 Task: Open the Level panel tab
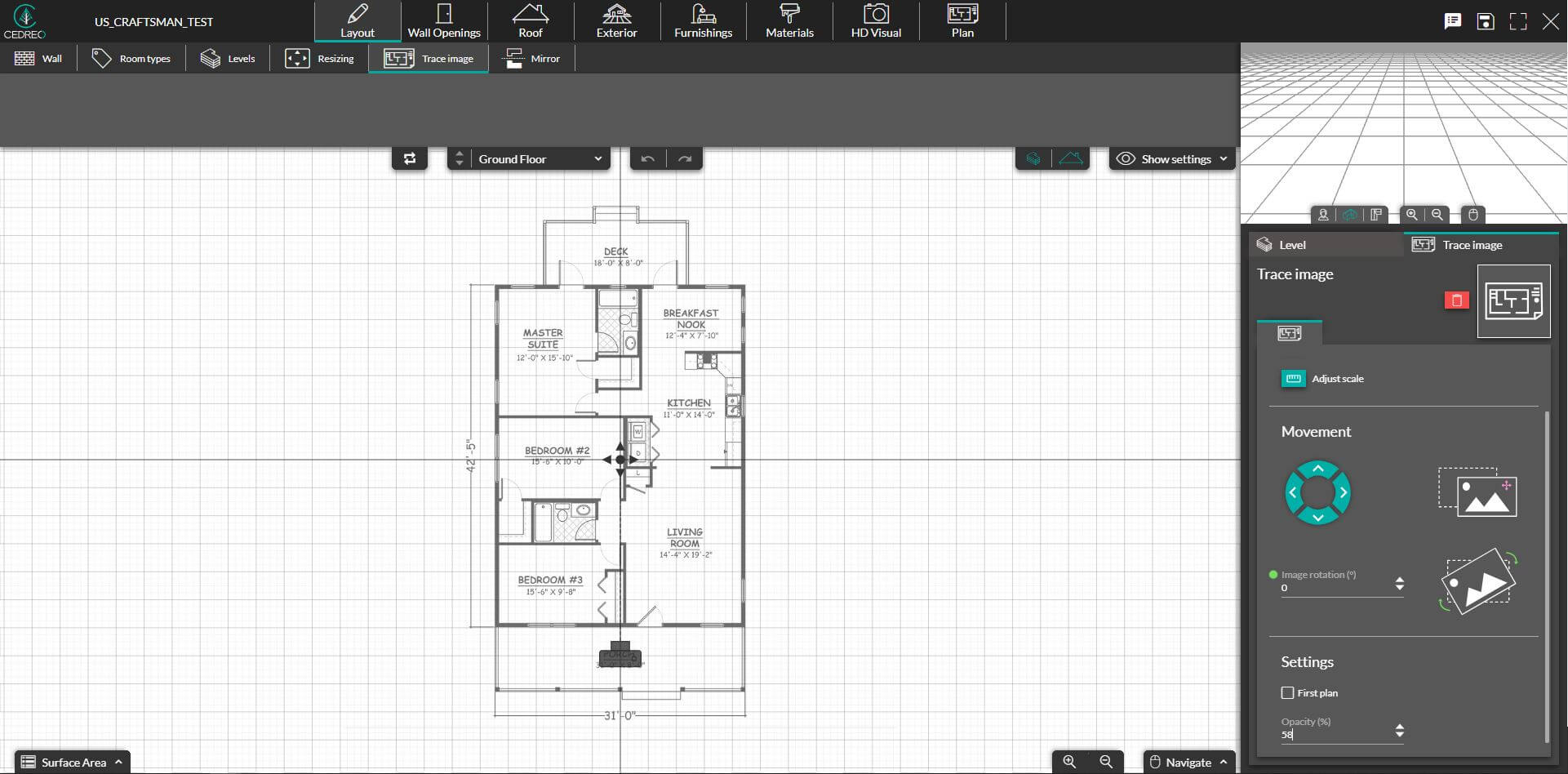[1294, 244]
